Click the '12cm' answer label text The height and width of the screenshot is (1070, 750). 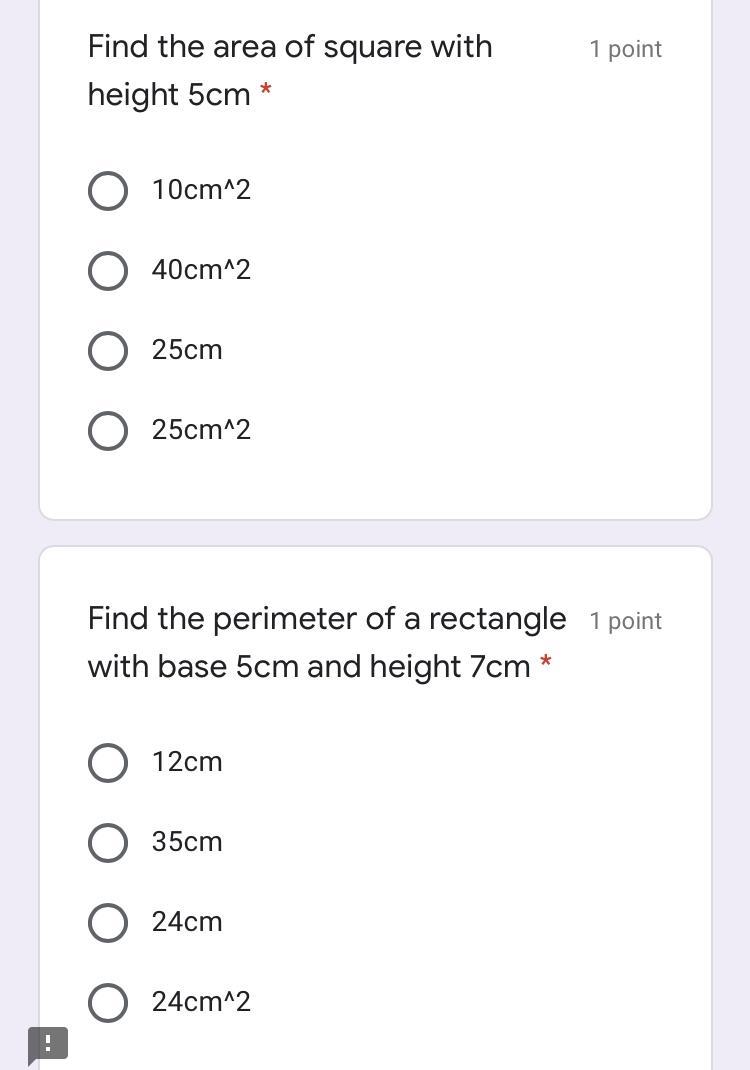(x=187, y=762)
